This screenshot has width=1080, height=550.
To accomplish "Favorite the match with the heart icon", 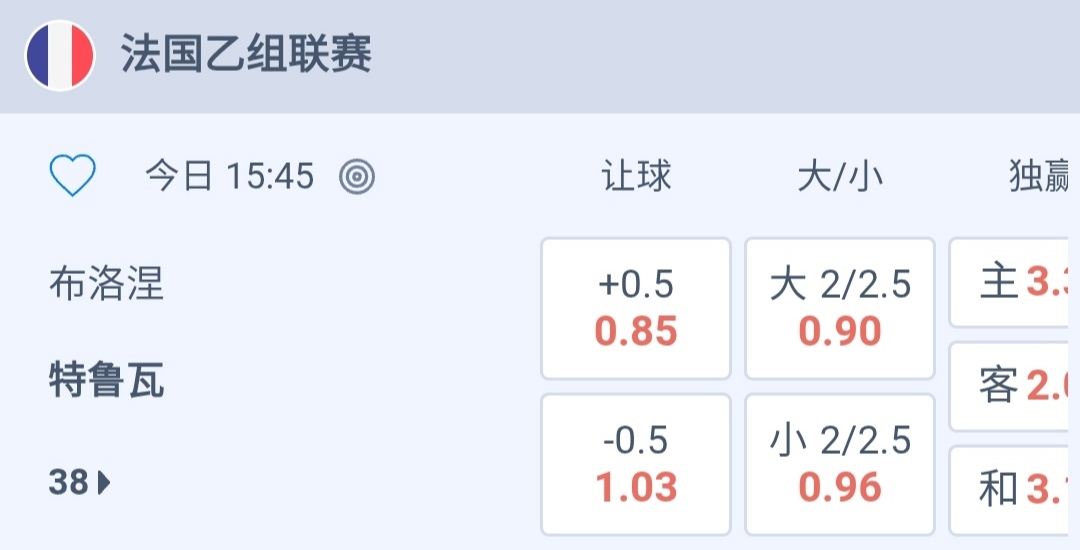I will point(73,177).
